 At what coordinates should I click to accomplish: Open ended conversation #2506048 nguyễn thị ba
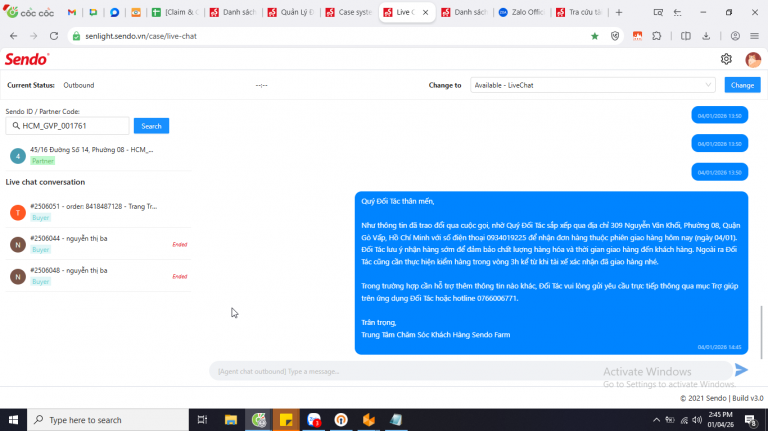tap(98, 276)
